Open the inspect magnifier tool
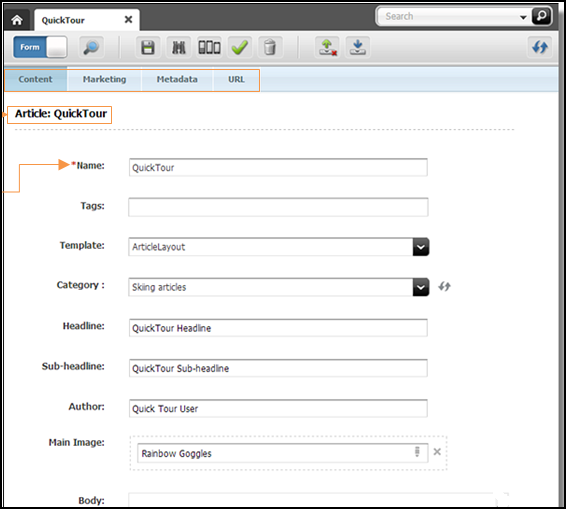This screenshot has height=509, width=566. [91, 47]
